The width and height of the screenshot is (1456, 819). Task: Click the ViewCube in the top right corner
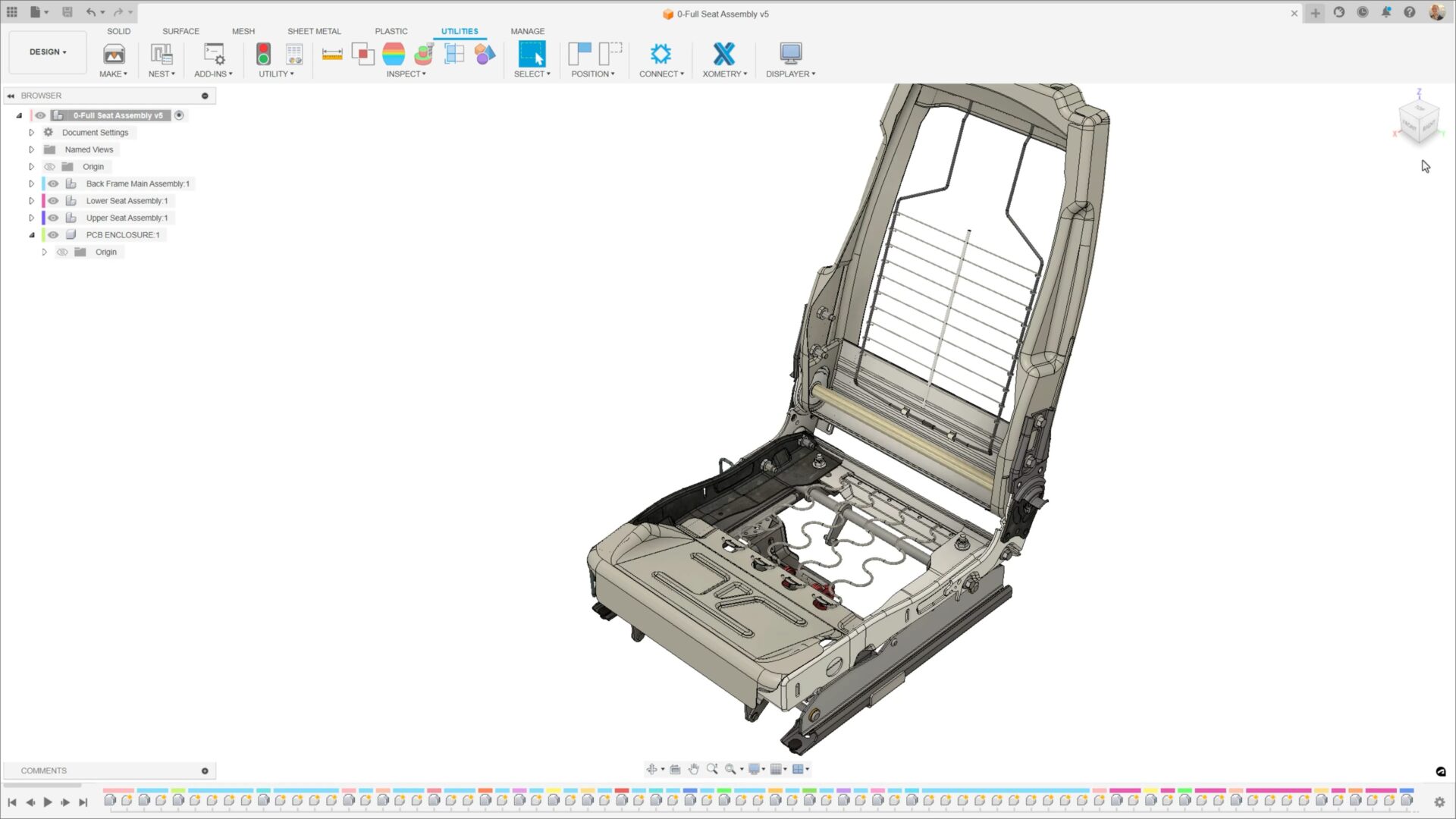pos(1418,121)
